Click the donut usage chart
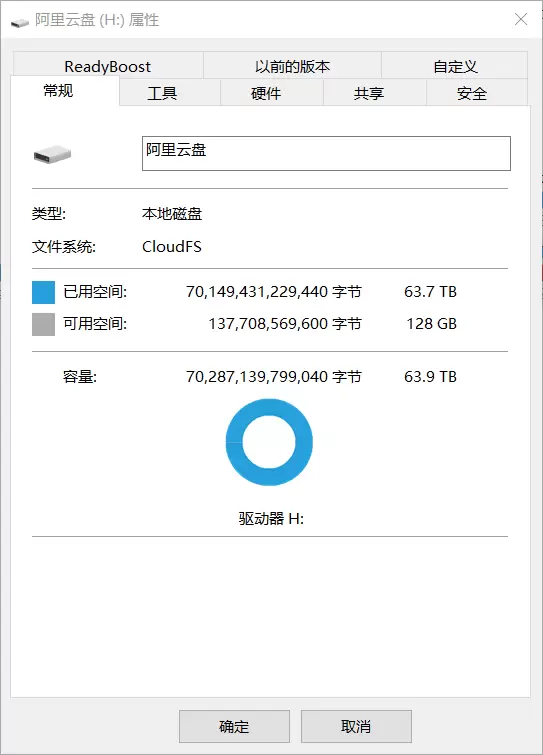 [x=269, y=442]
